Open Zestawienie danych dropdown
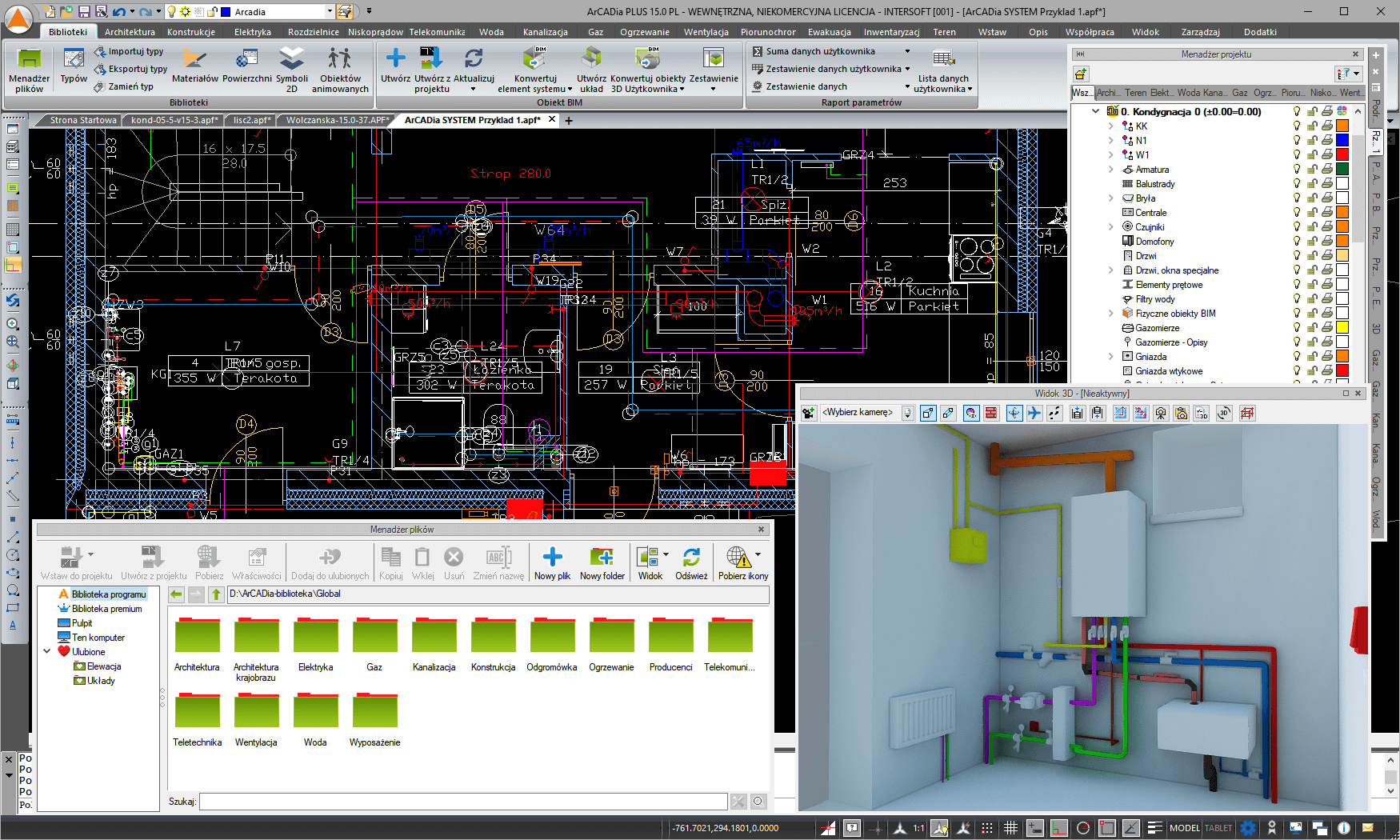The image size is (1400, 840). pyautogui.click(x=907, y=86)
